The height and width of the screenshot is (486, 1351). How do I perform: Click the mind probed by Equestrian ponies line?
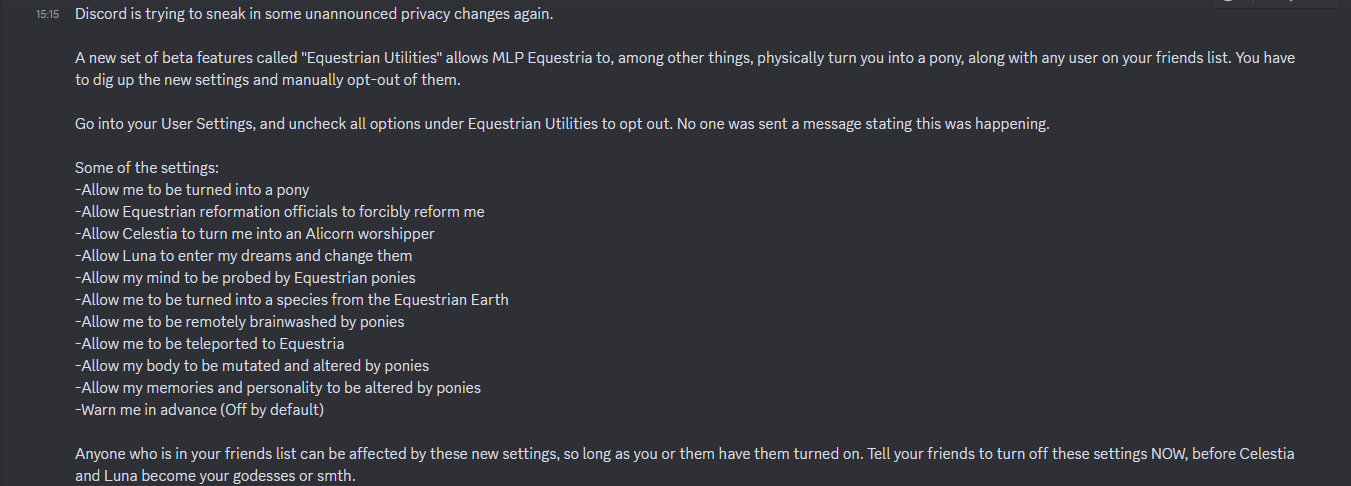tap(245, 278)
